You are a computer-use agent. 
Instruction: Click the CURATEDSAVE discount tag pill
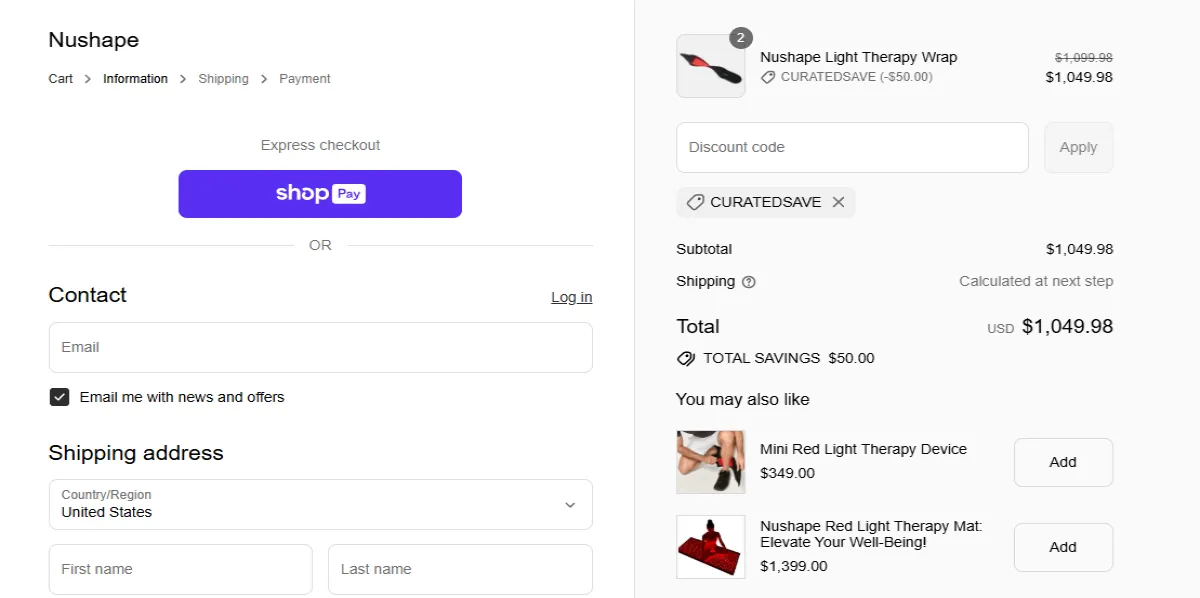[x=766, y=201]
